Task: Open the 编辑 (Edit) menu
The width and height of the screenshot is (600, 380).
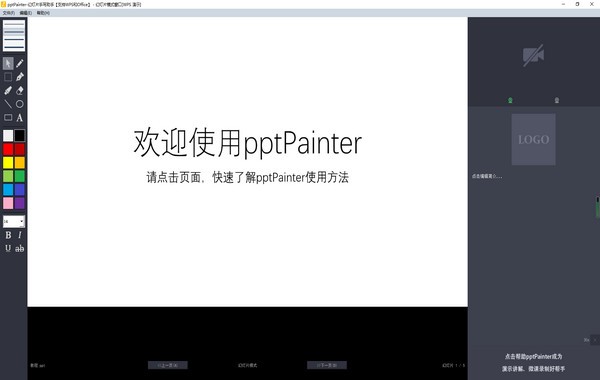Action: click(26, 13)
